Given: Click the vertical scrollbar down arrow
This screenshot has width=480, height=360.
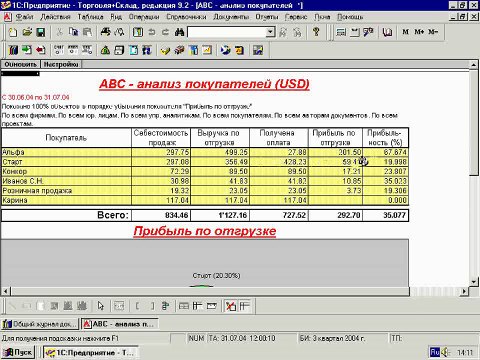Looking at the screenshot, I should click(x=474, y=282).
